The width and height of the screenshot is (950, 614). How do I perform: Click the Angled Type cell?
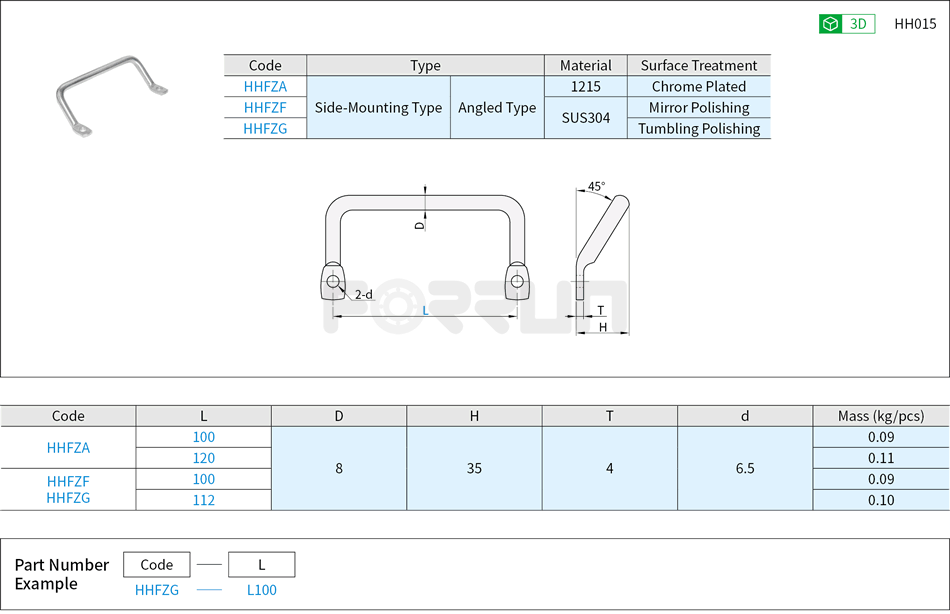(x=497, y=107)
